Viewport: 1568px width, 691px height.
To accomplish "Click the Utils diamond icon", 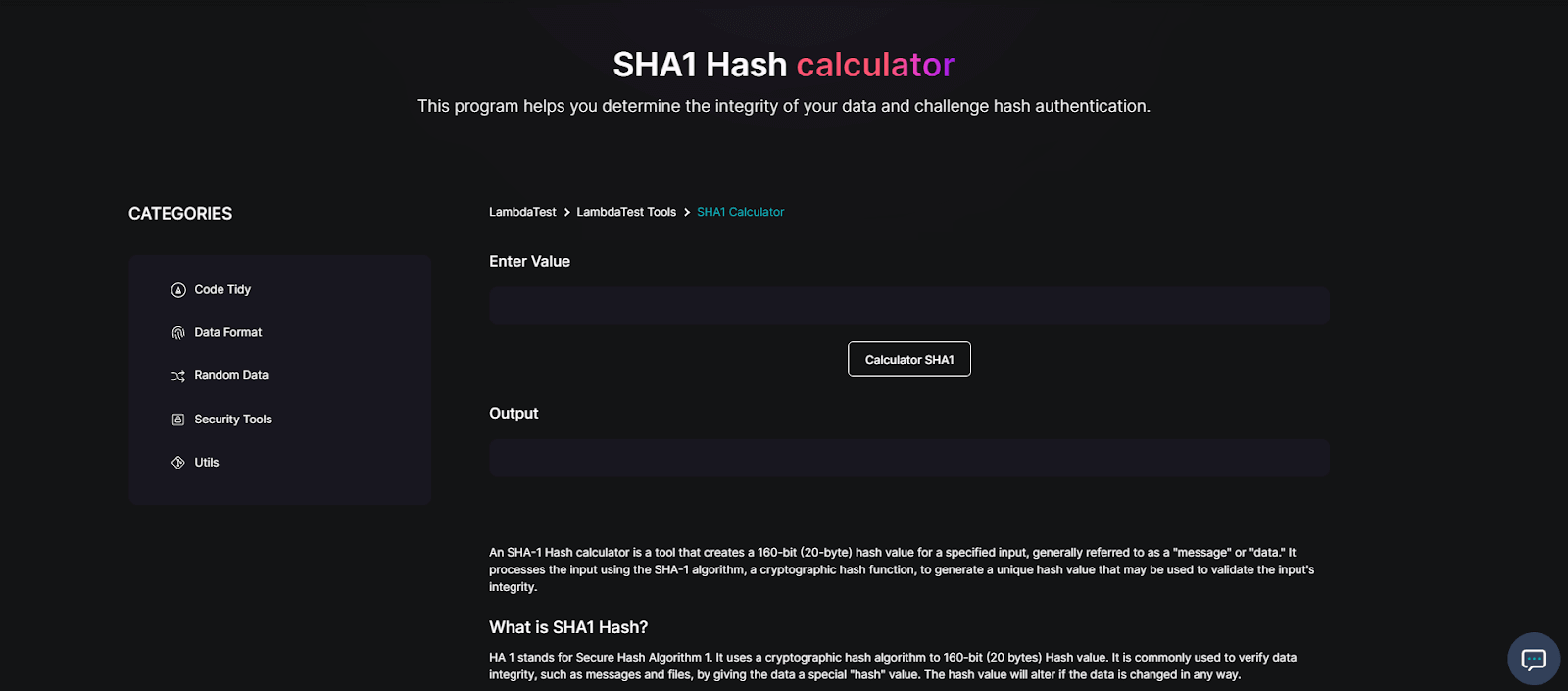I will point(177,462).
